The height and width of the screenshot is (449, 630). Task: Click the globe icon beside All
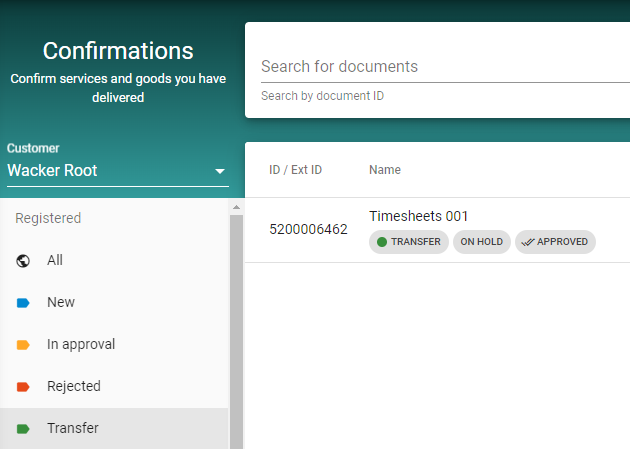pos(24,260)
